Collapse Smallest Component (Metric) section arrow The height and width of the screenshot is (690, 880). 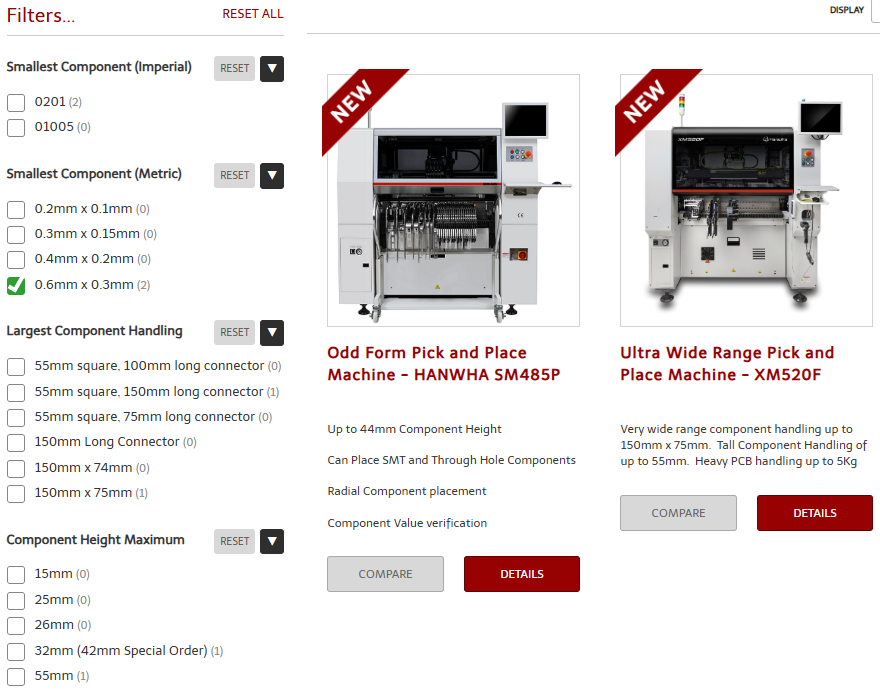tap(272, 176)
